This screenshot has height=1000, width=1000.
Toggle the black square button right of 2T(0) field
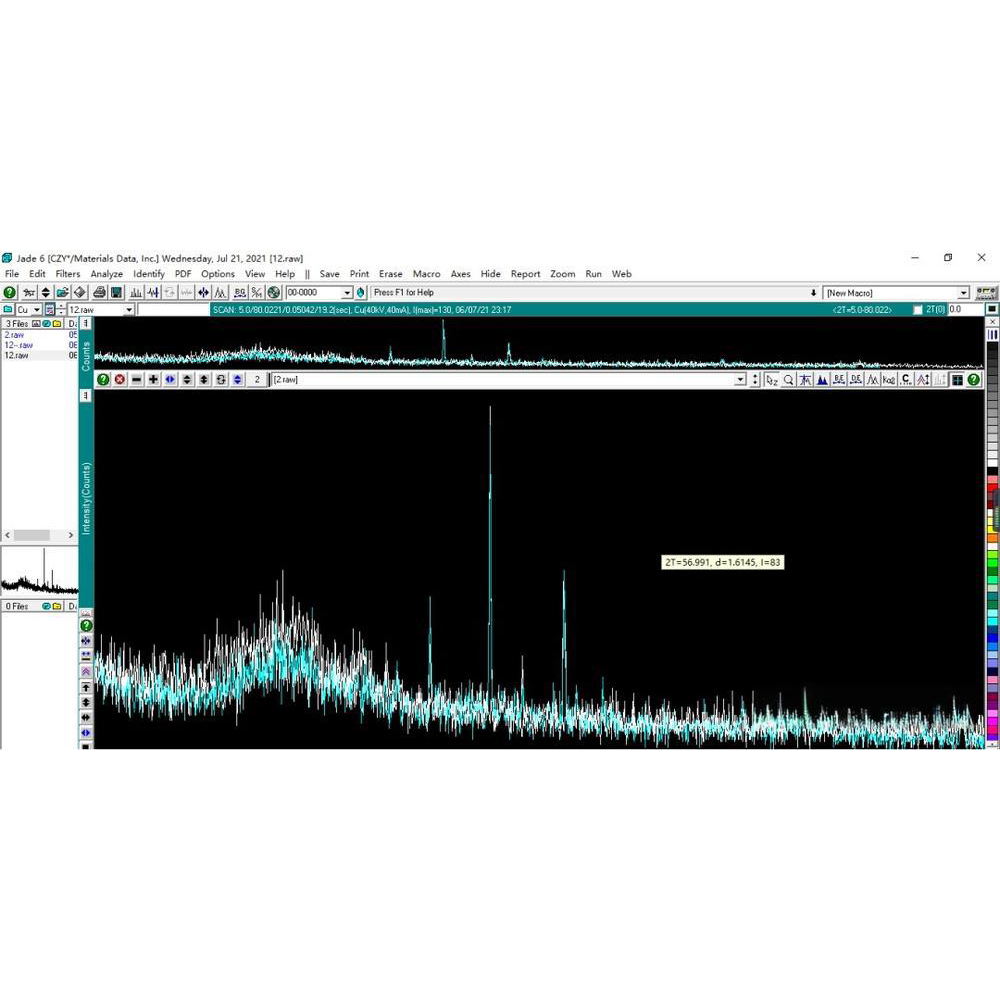[992, 309]
